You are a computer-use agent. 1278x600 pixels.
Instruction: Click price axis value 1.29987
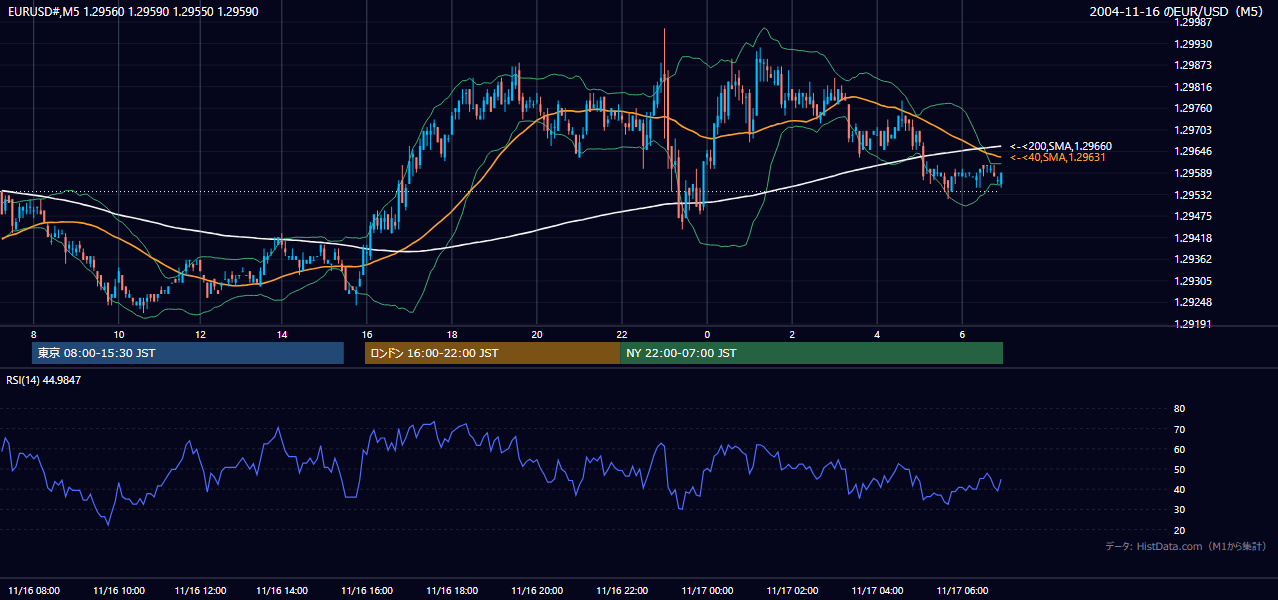point(1194,22)
